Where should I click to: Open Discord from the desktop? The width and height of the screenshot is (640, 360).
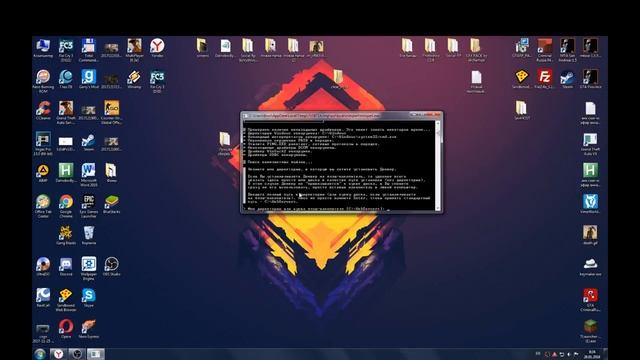pyautogui.click(x=66, y=266)
